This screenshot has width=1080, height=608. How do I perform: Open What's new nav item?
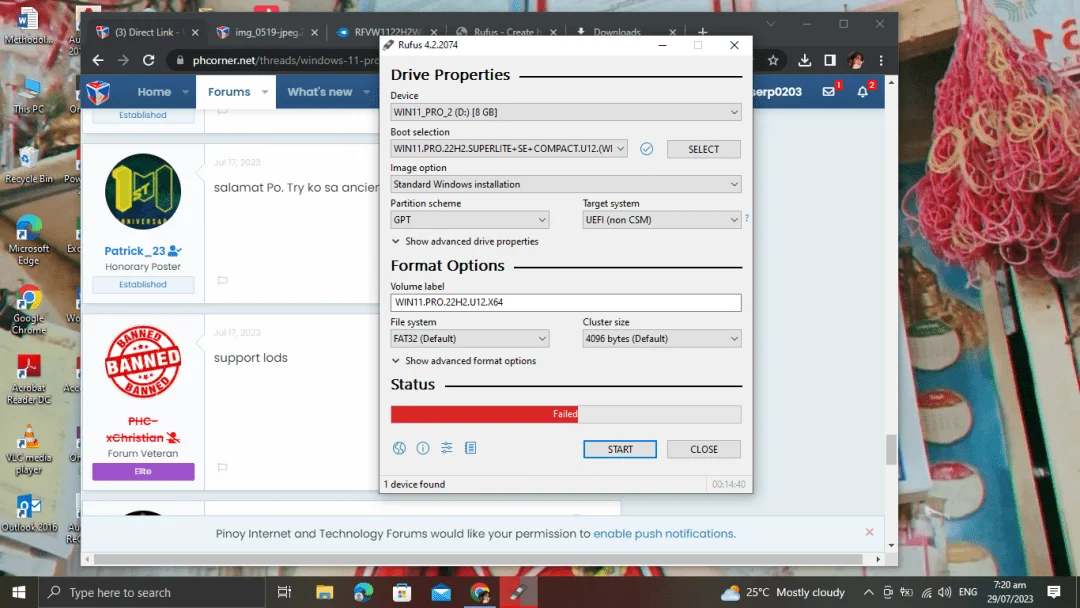[320, 92]
